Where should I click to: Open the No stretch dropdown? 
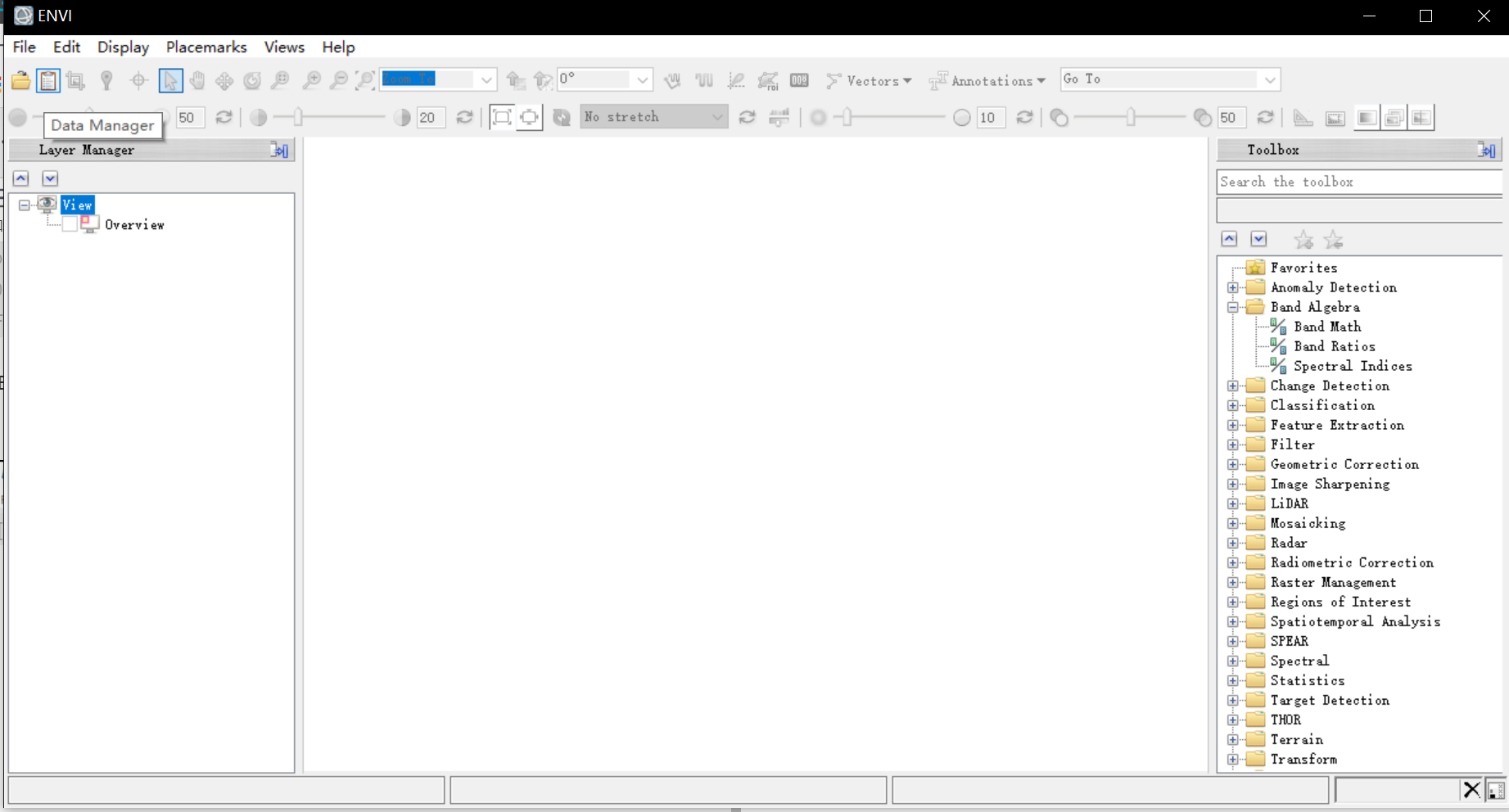[717, 117]
